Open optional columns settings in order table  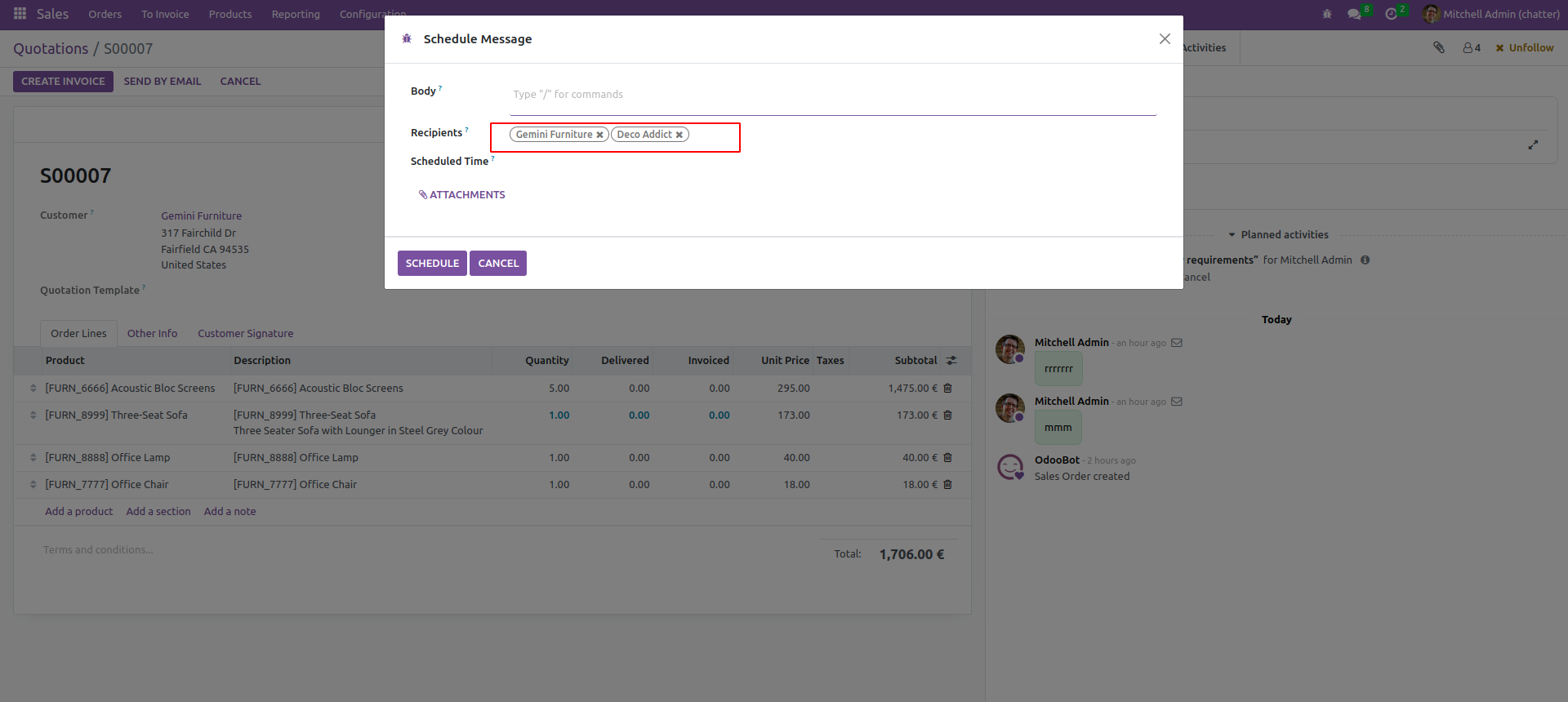(x=951, y=361)
